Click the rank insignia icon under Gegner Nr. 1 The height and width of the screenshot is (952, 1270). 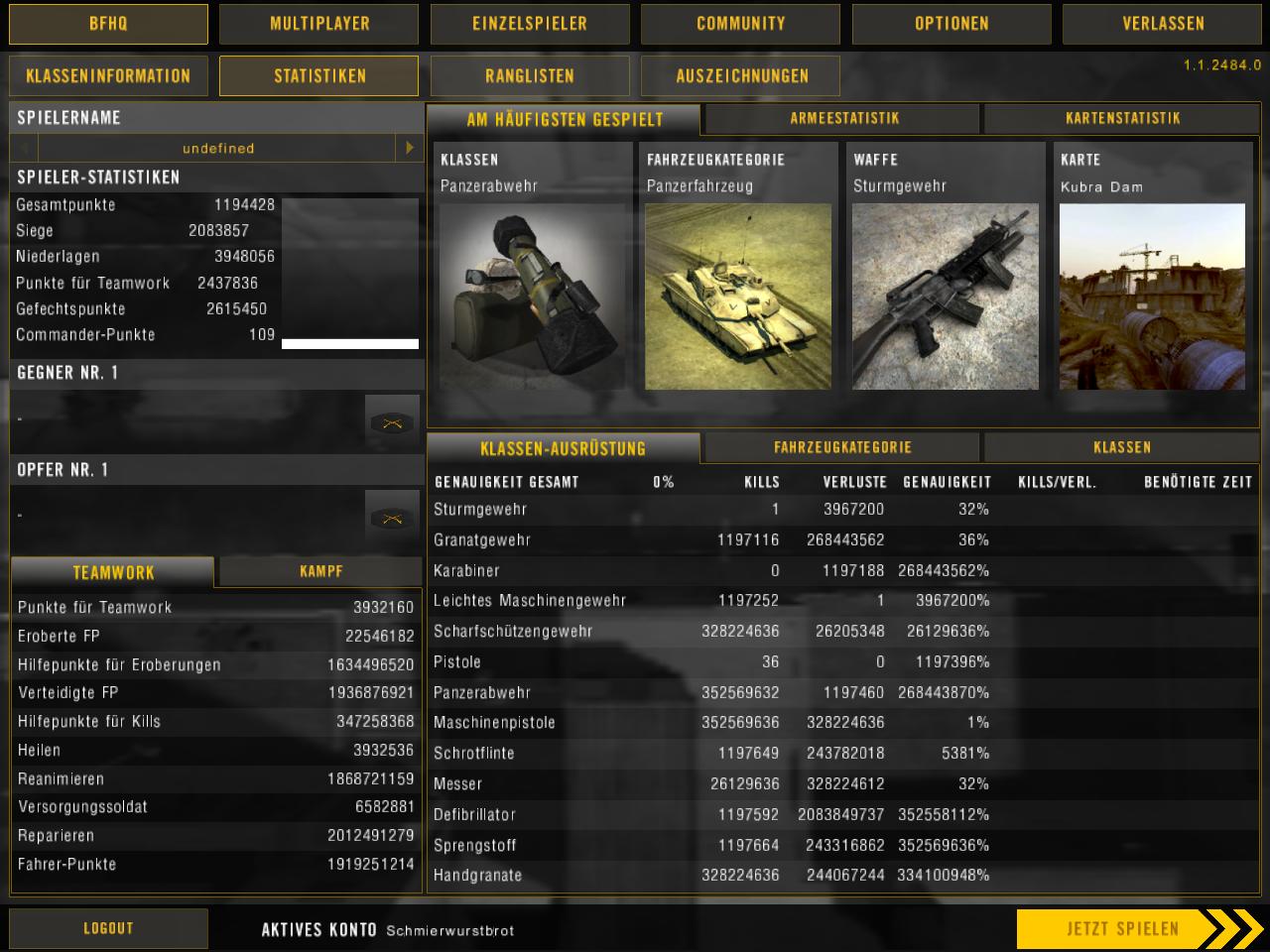(392, 423)
